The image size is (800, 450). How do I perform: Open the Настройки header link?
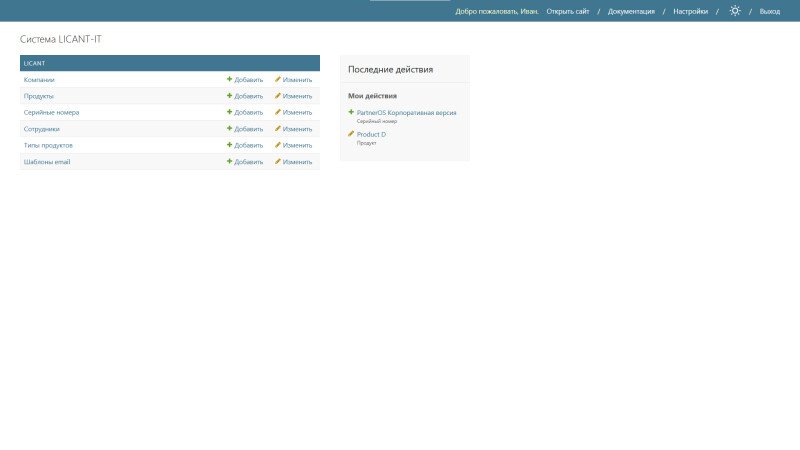pyautogui.click(x=690, y=11)
